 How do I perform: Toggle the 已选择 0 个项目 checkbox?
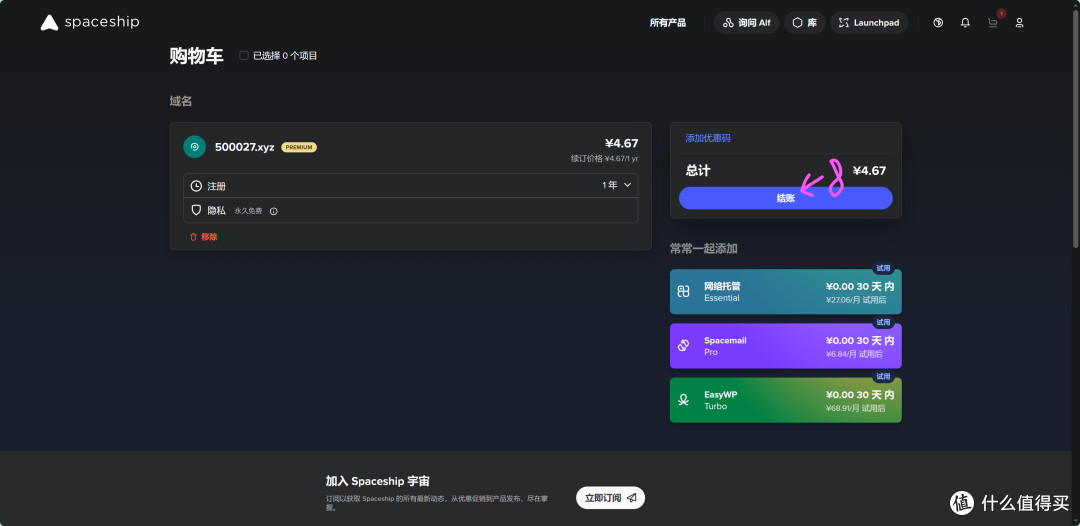244,56
